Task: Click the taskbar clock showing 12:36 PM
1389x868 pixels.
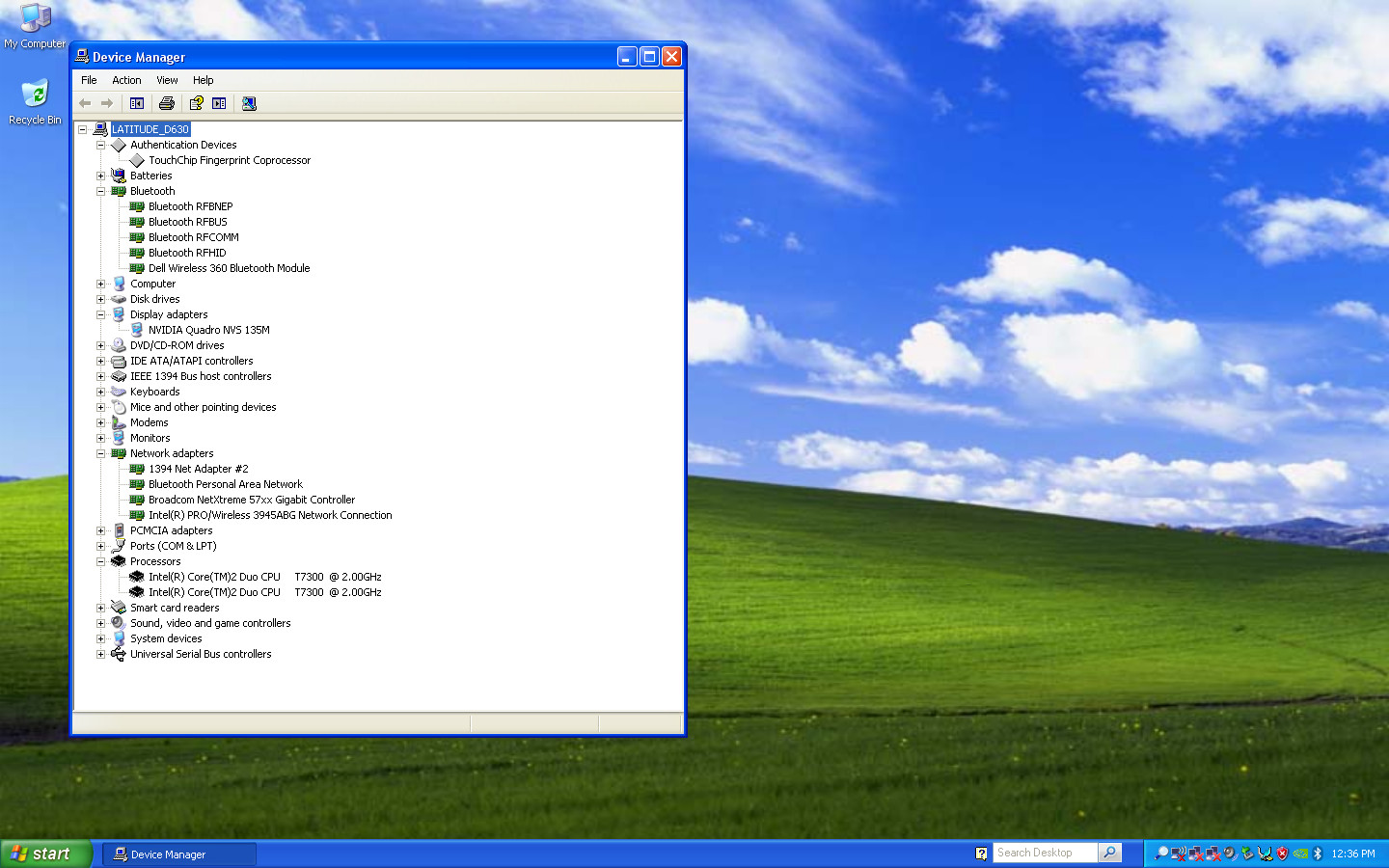Action: (x=1353, y=854)
